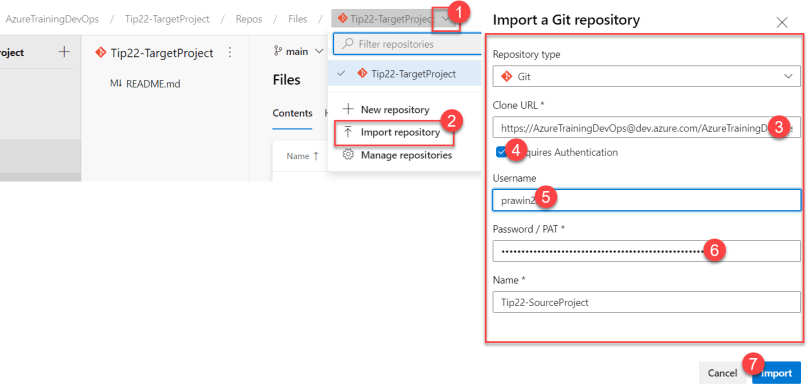Click the Files heading text
The width and height of the screenshot is (810, 390).
(x=287, y=80)
